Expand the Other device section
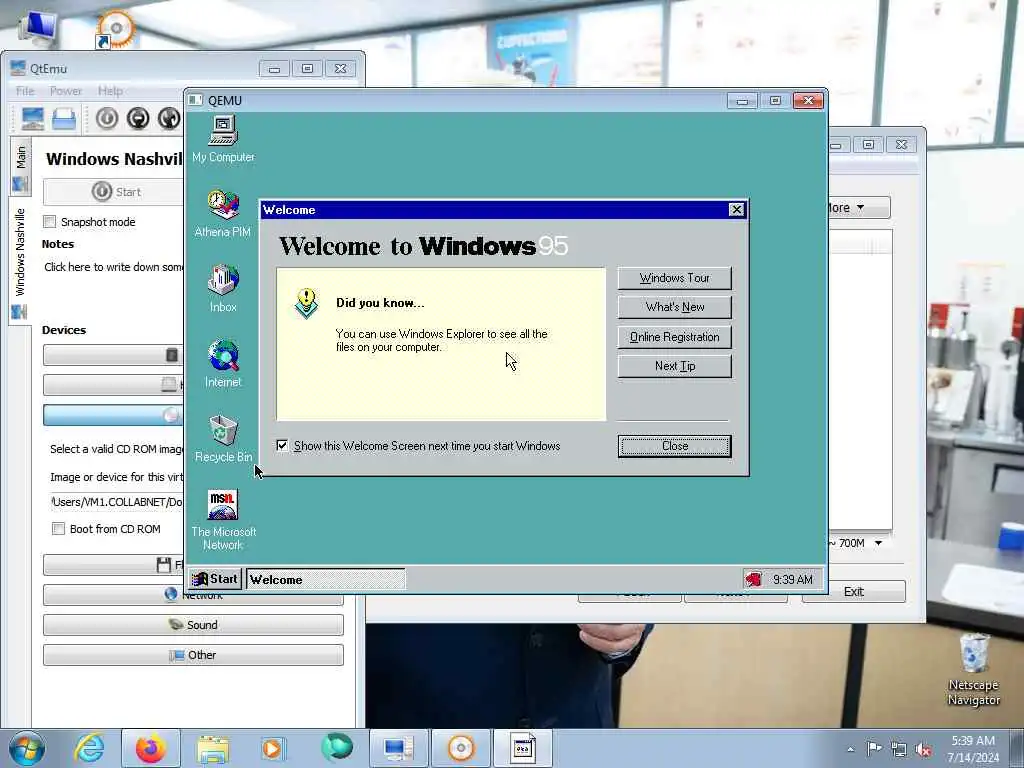Image resolution: width=1024 pixels, height=768 pixels. pos(193,655)
